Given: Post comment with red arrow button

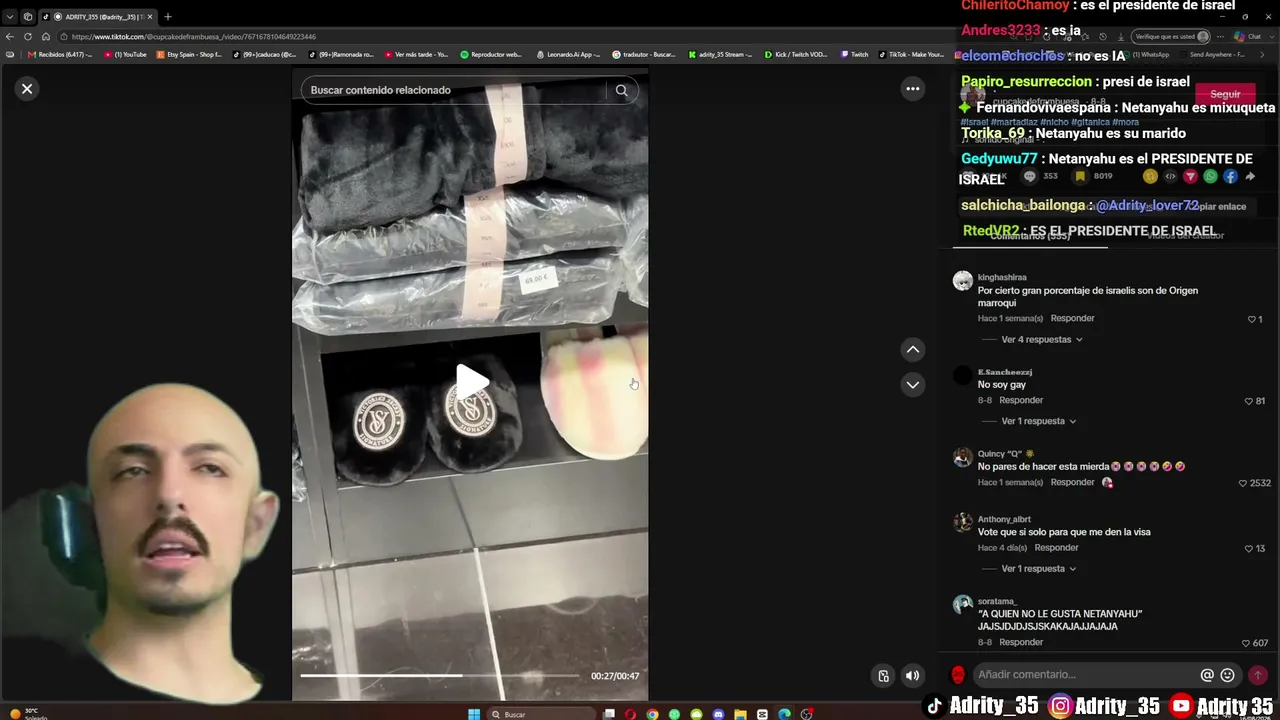Looking at the screenshot, I should pos(1258,675).
